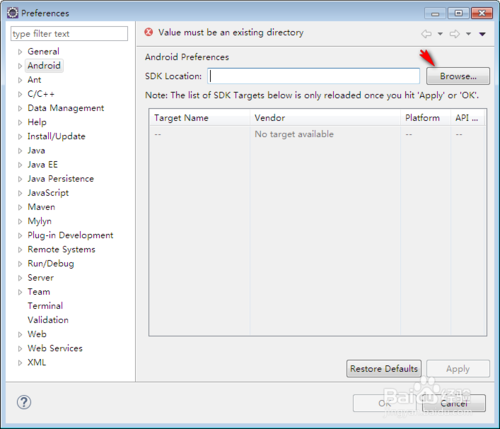The image size is (500, 429).
Task: Click the back navigation arrow icon
Action: [x=426, y=34]
